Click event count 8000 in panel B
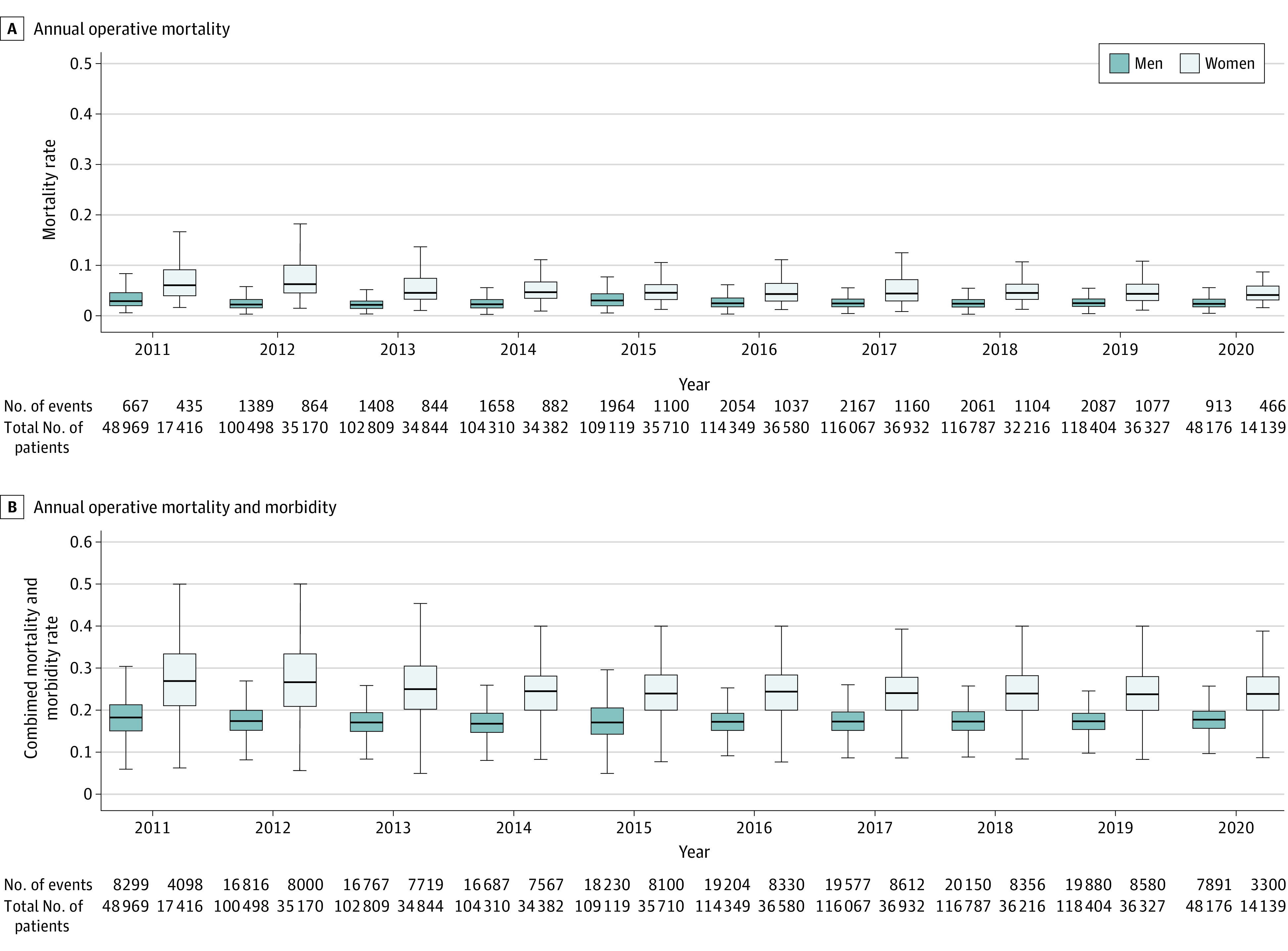1288x951 pixels. [x=305, y=885]
